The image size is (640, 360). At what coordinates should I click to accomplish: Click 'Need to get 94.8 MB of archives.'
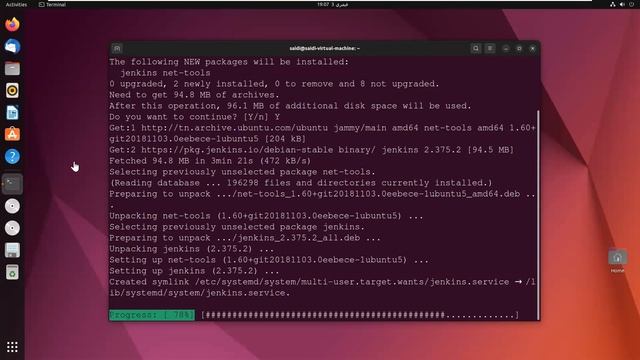194,95
